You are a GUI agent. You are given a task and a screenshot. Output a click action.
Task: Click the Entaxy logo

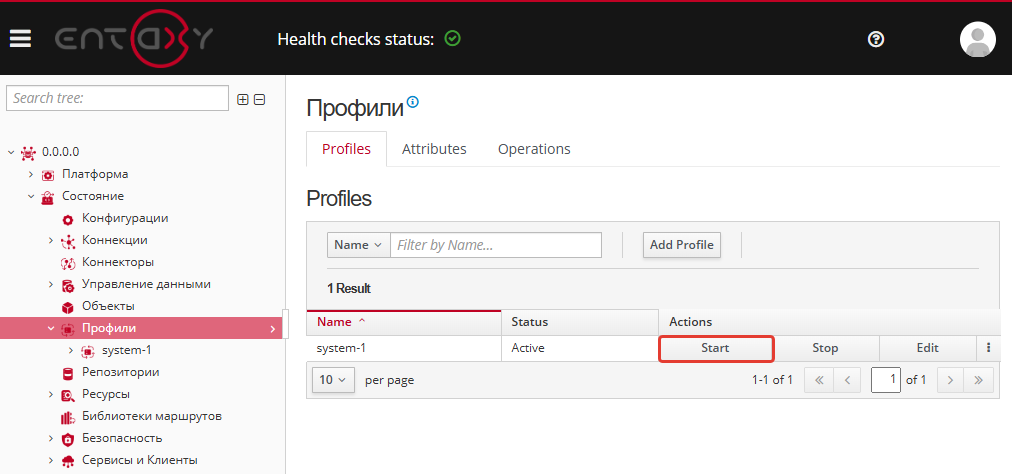tap(133, 39)
